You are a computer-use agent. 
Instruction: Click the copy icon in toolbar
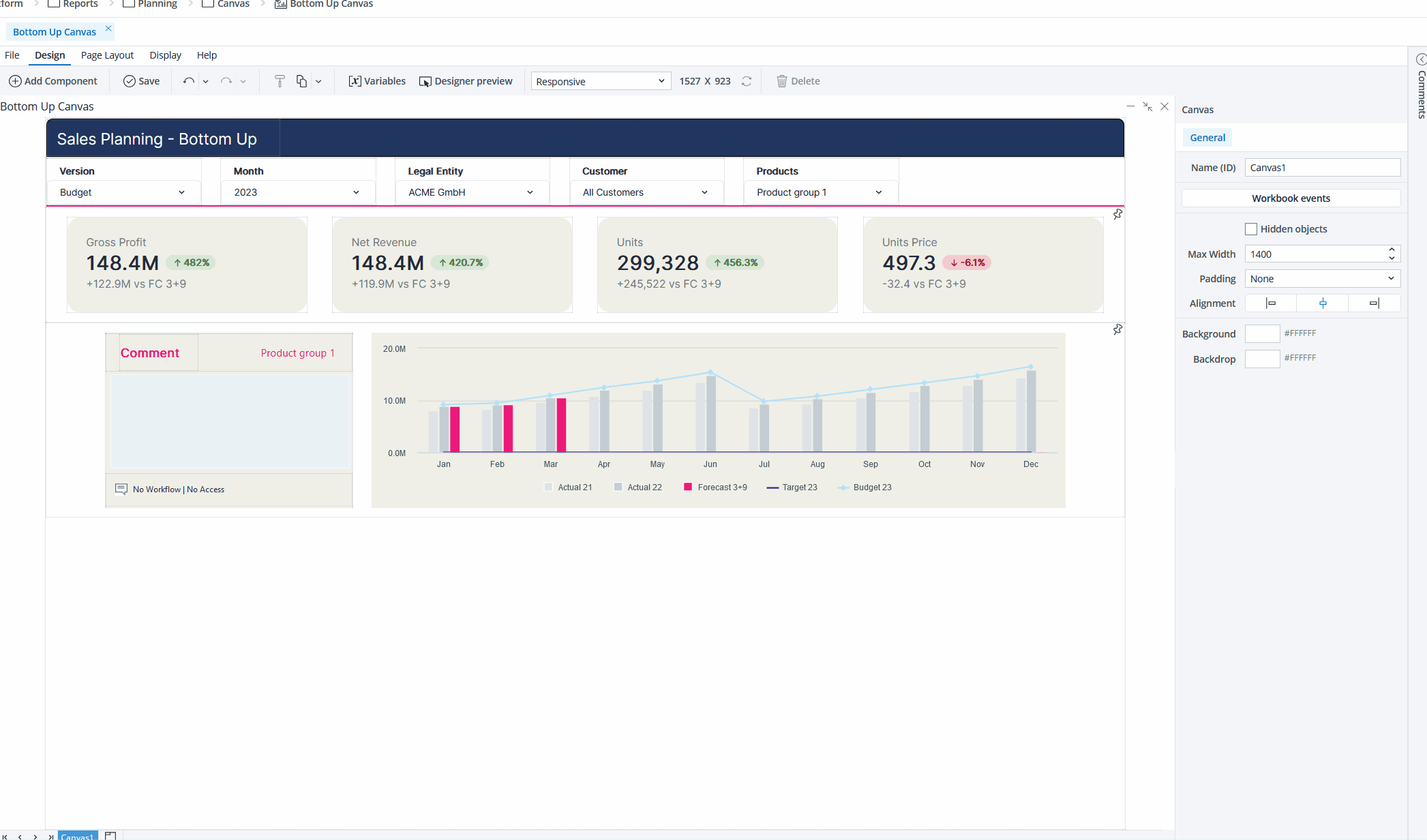[301, 81]
